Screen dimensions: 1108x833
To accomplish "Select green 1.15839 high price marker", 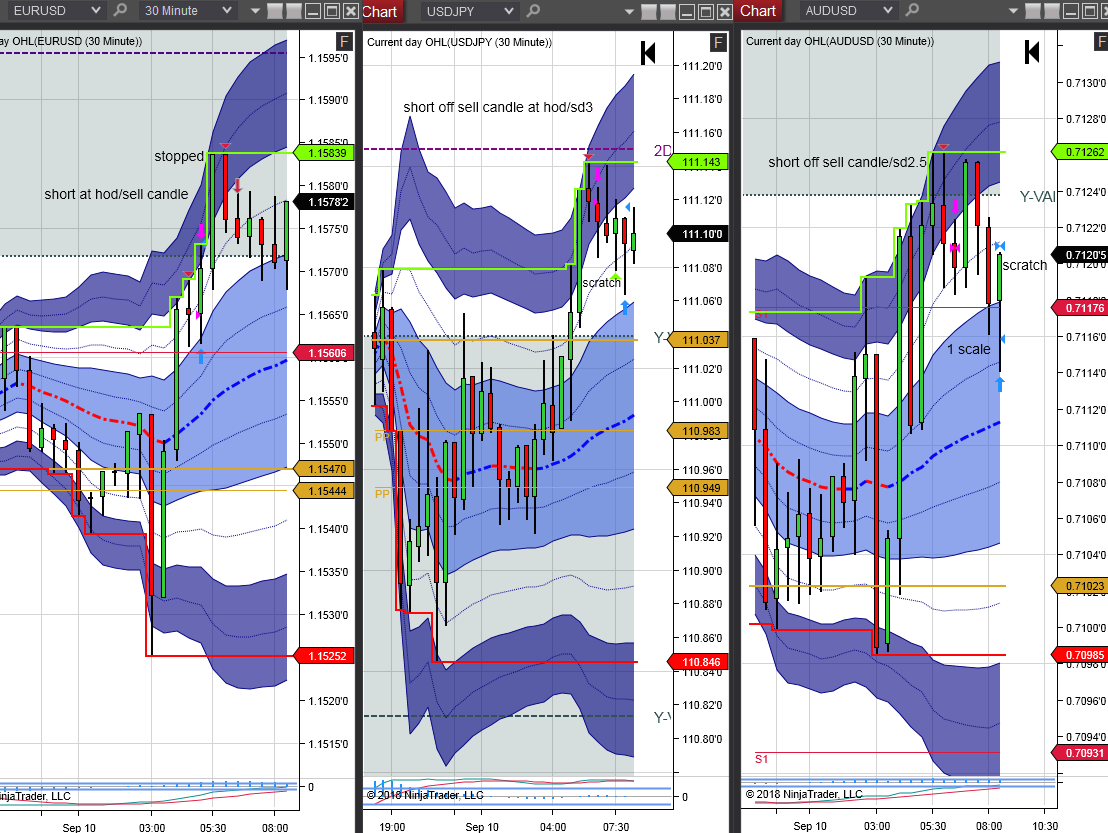I will click(324, 153).
